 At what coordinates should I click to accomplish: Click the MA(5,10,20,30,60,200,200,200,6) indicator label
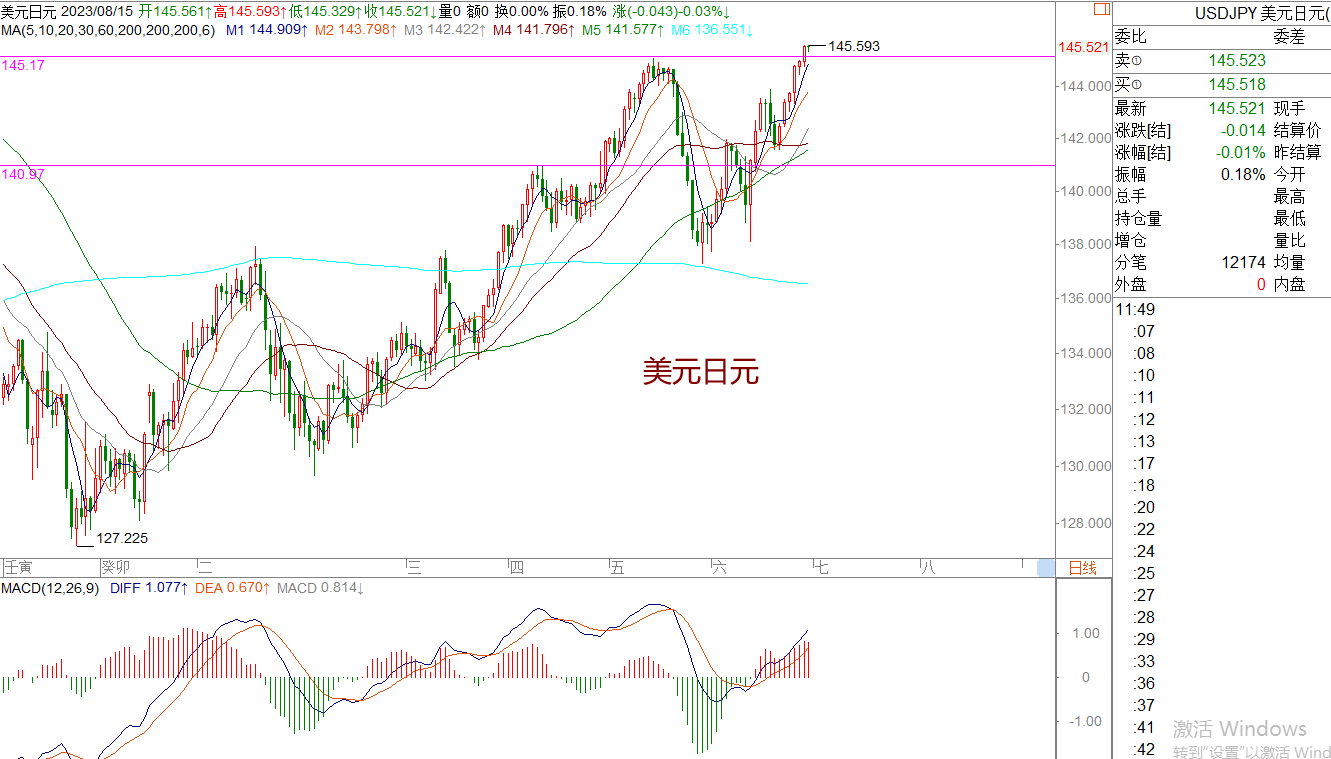point(108,30)
